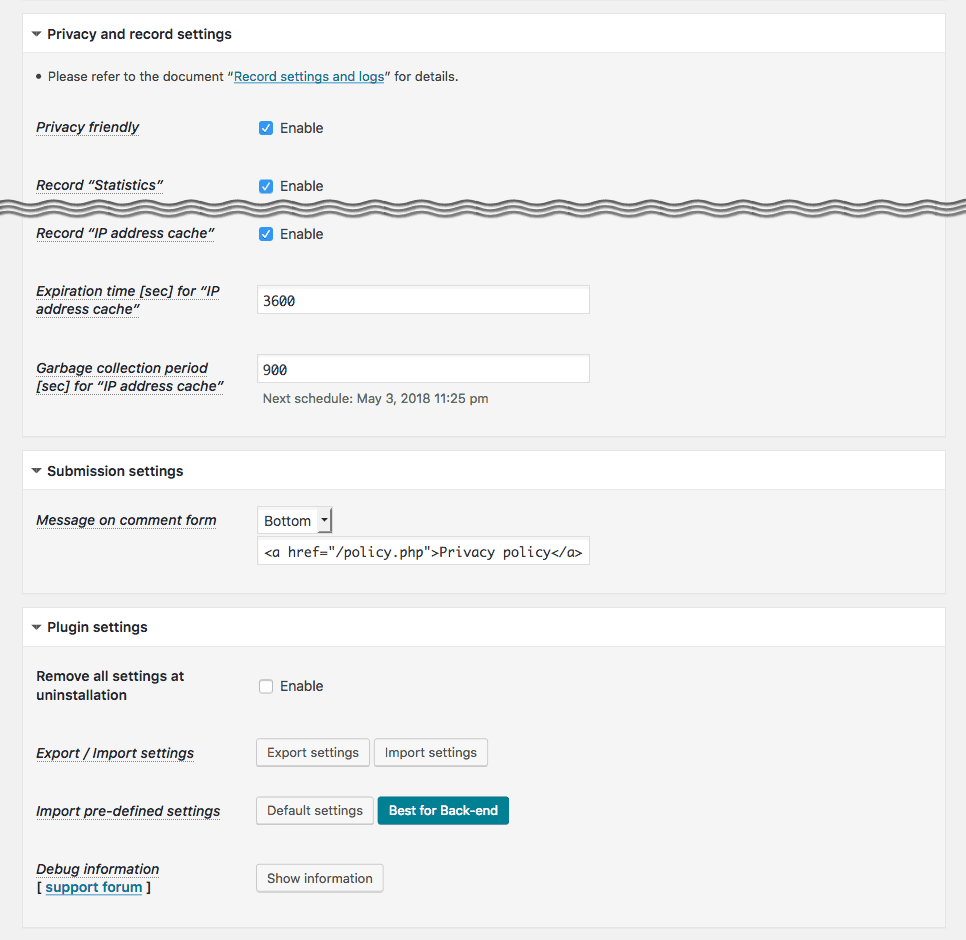The image size is (966, 940).
Task: Apply the Best for Back-end preset
Action: (443, 810)
